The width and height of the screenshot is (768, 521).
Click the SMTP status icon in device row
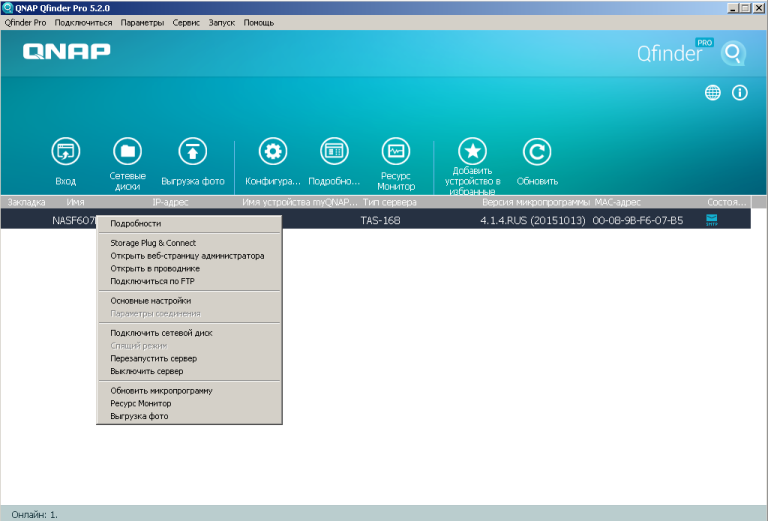click(x=712, y=220)
